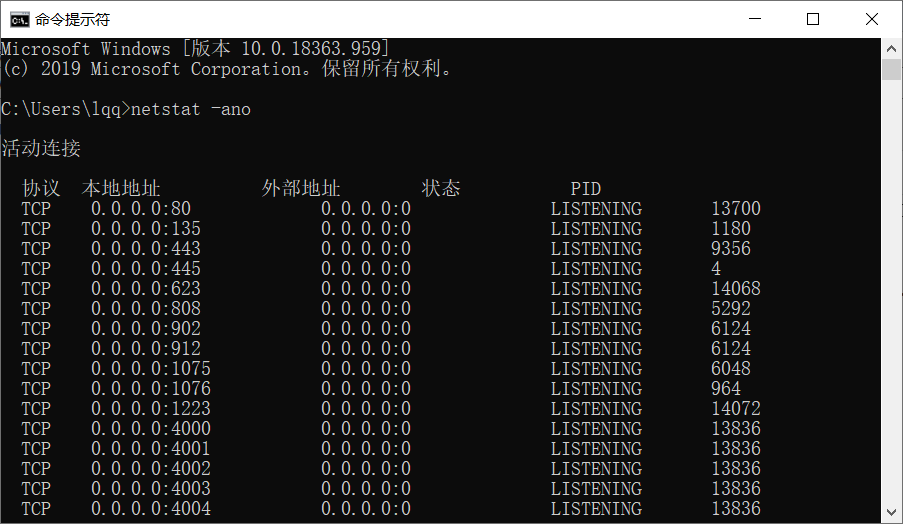Click PID value 964
The height and width of the screenshot is (524, 903).
click(726, 389)
